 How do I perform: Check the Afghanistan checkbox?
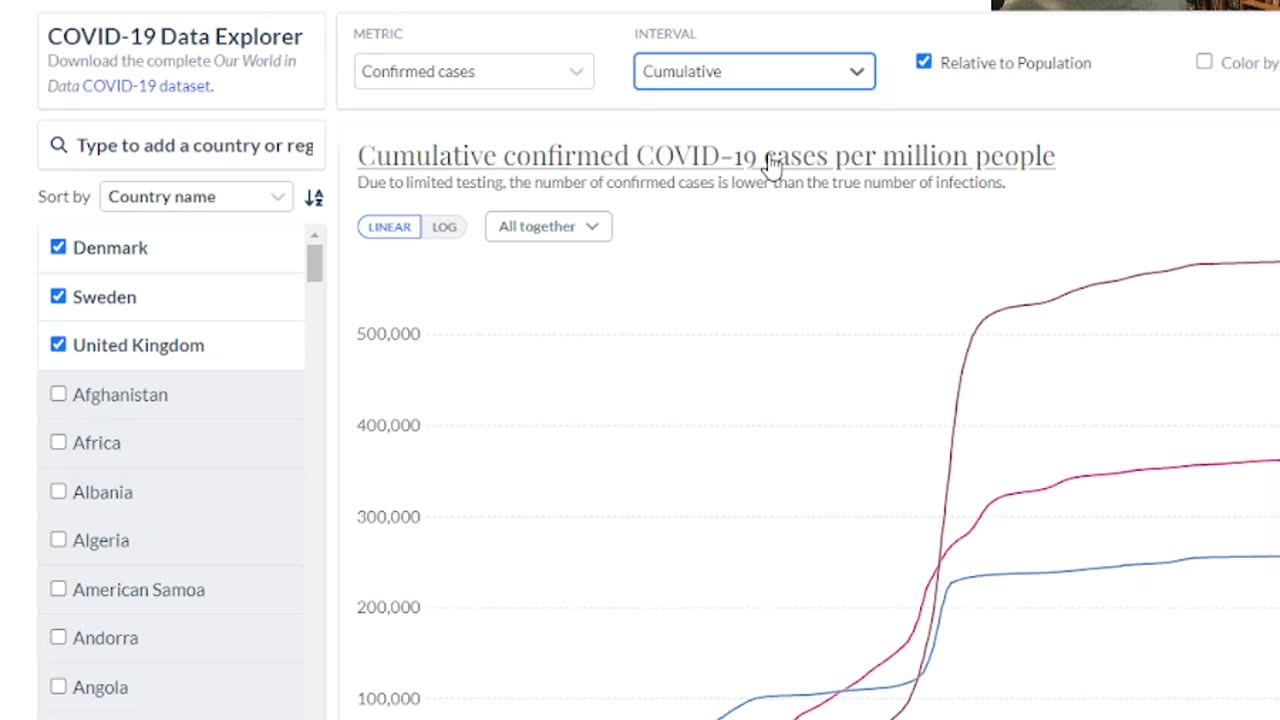coord(58,394)
